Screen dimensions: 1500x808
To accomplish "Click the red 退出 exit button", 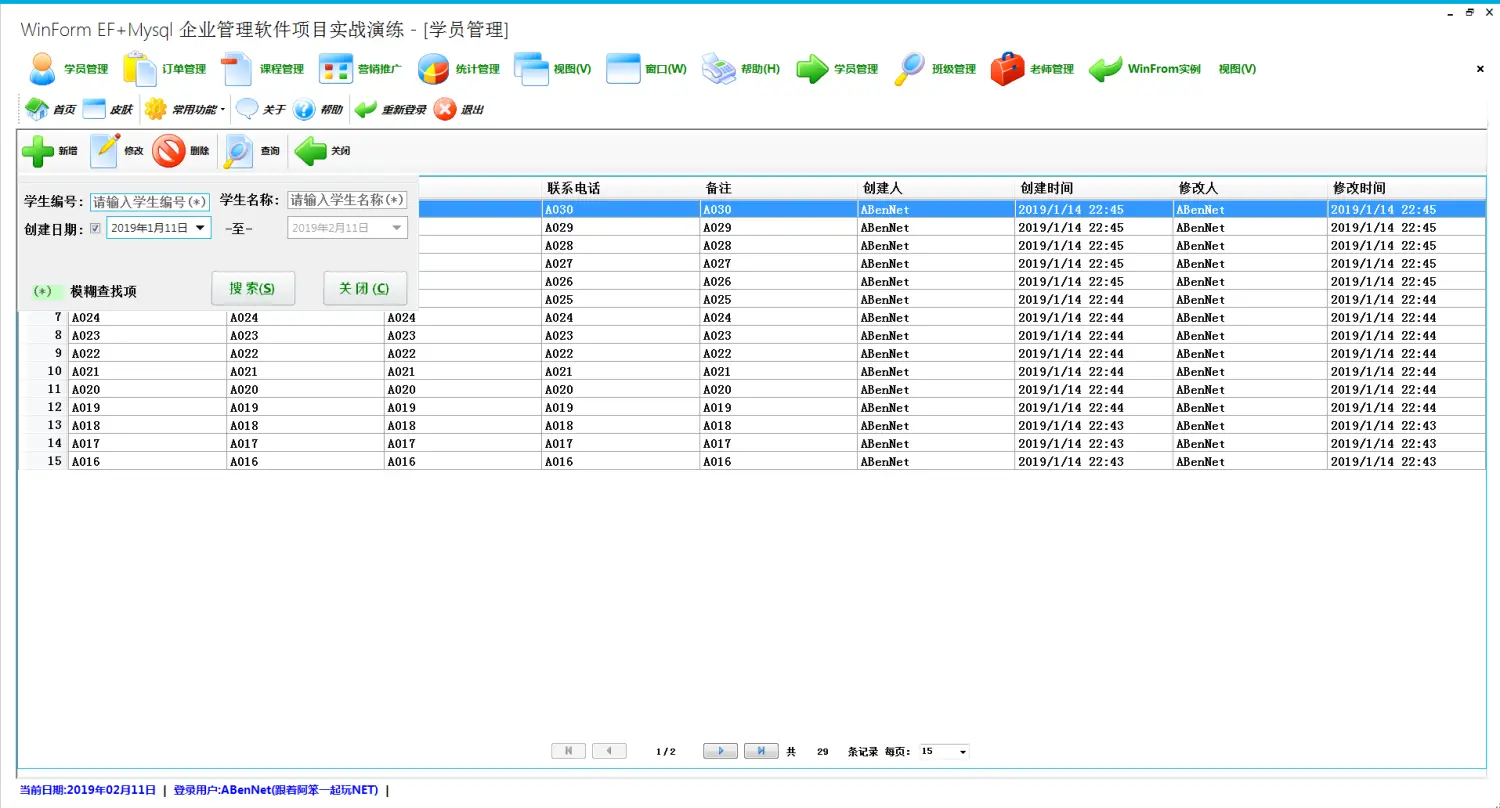I will [x=460, y=109].
